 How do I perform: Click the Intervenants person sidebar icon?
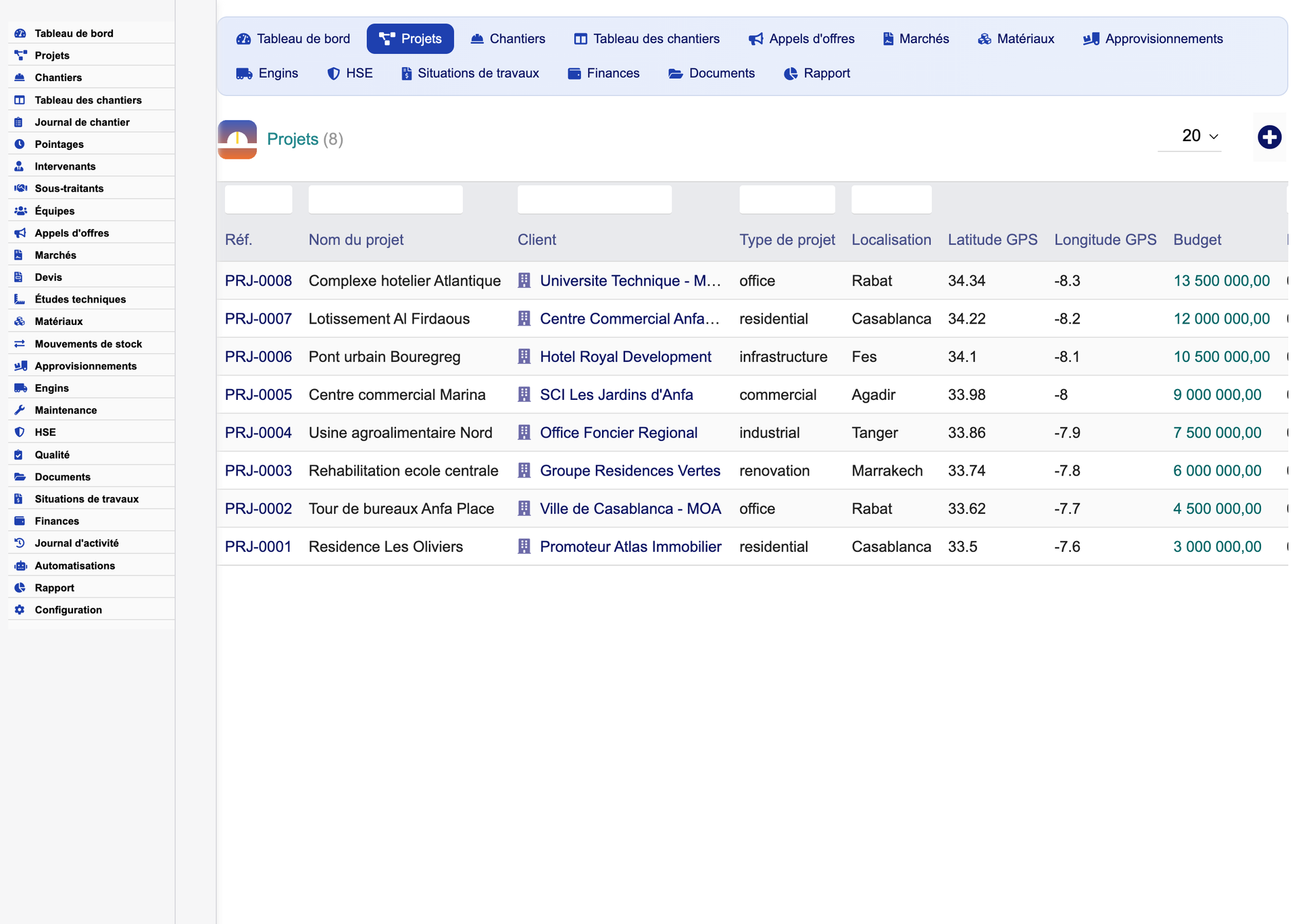pyautogui.click(x=19, y=166)
